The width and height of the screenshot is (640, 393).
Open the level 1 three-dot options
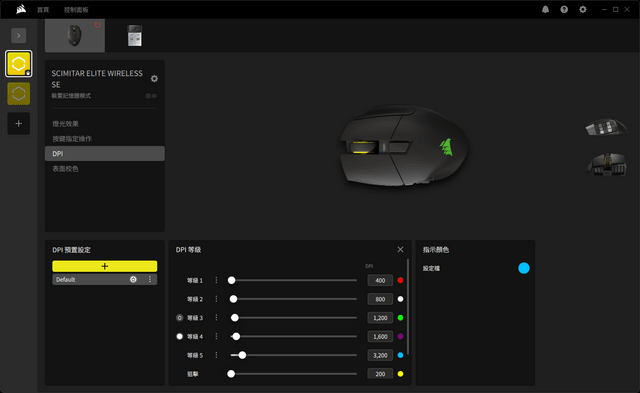(216, 280)
